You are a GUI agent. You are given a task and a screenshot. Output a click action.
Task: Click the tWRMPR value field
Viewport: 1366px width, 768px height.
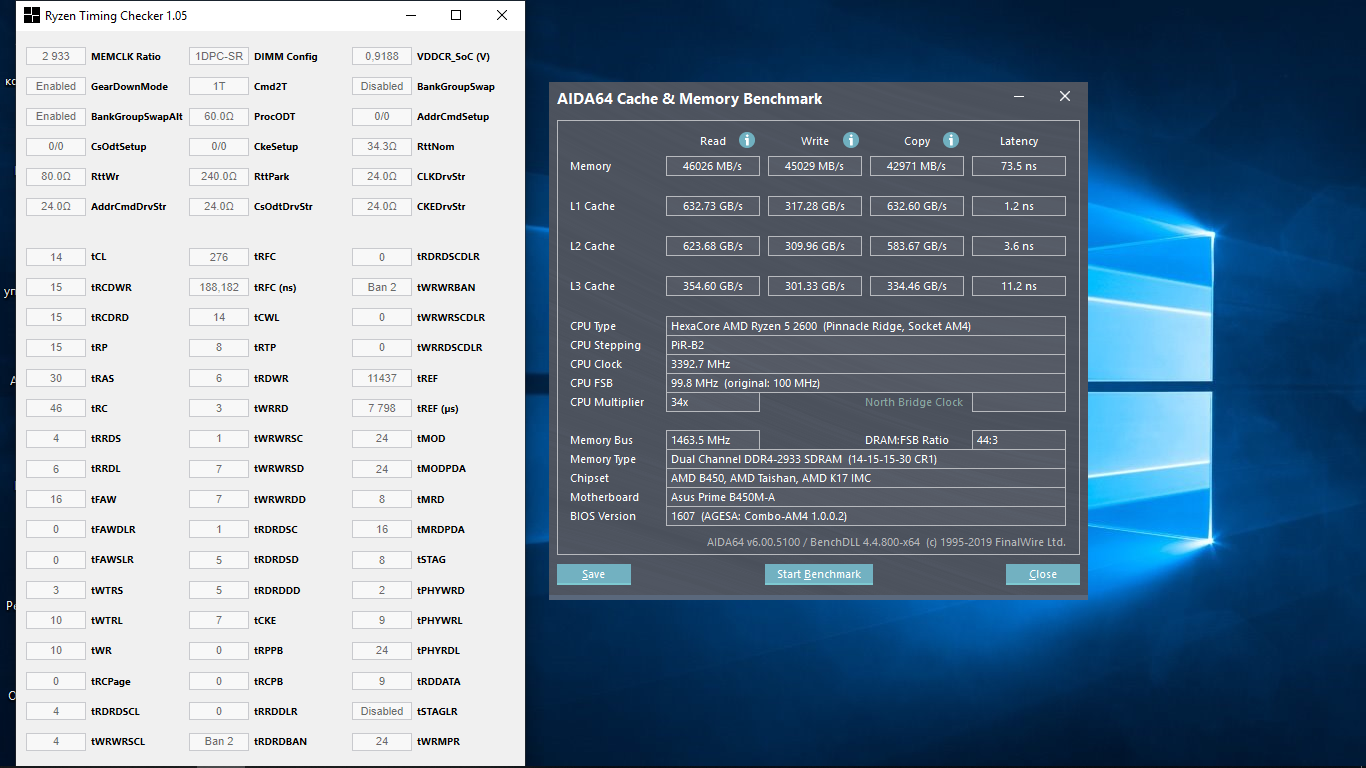coord(382,741)
